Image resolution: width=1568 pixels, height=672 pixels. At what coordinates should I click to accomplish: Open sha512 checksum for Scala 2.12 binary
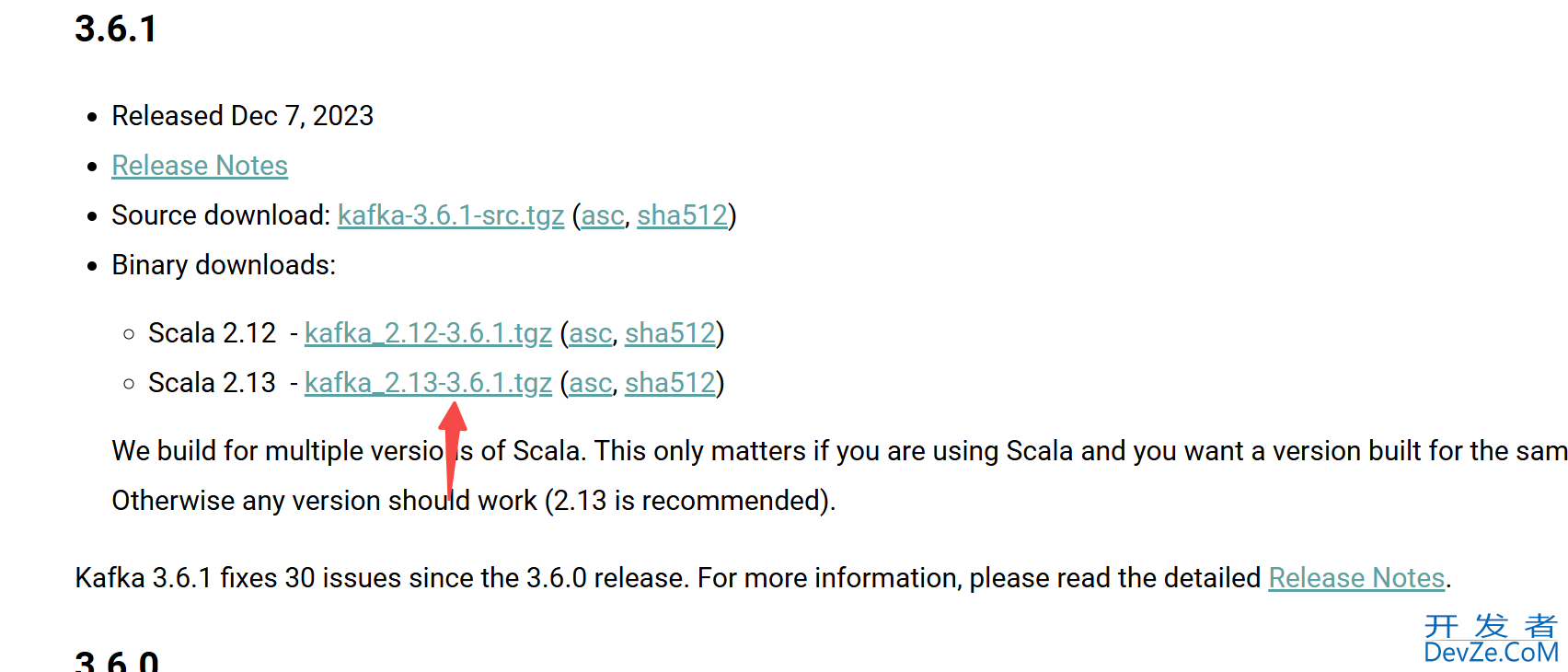(670, 333)
